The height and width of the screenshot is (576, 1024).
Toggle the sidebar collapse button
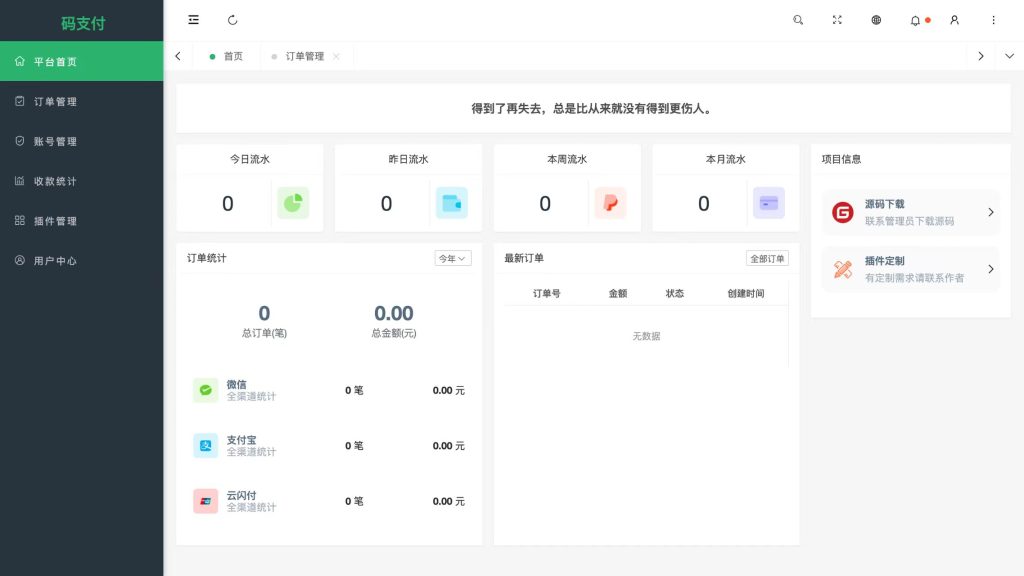[193, 20]
